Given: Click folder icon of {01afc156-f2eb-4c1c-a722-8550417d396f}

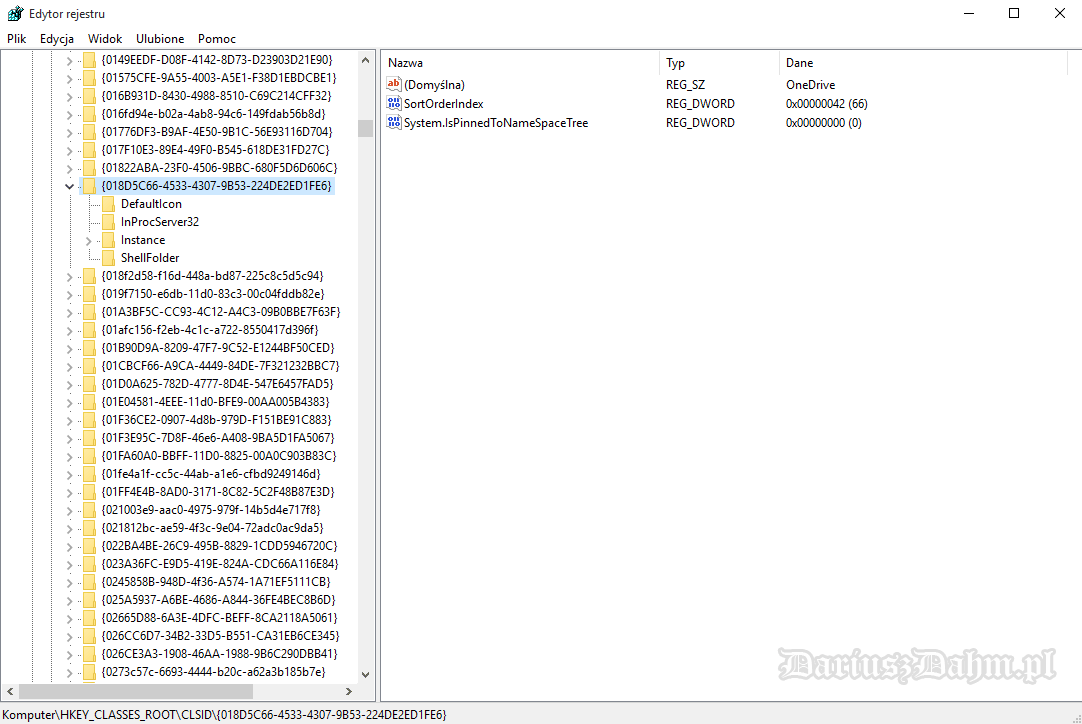Looking at the screenshot, I should pyautogui.click(x=89, y=330).
